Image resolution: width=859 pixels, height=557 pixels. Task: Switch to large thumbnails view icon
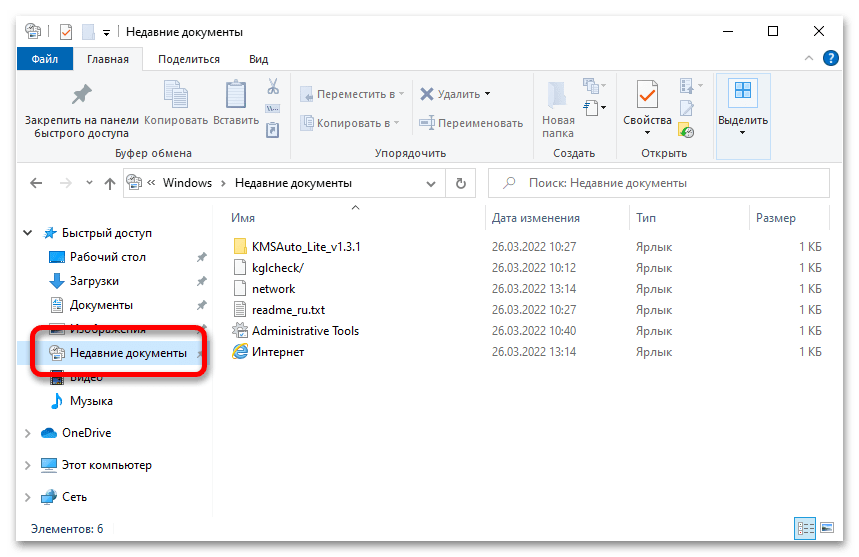(827, 528)
